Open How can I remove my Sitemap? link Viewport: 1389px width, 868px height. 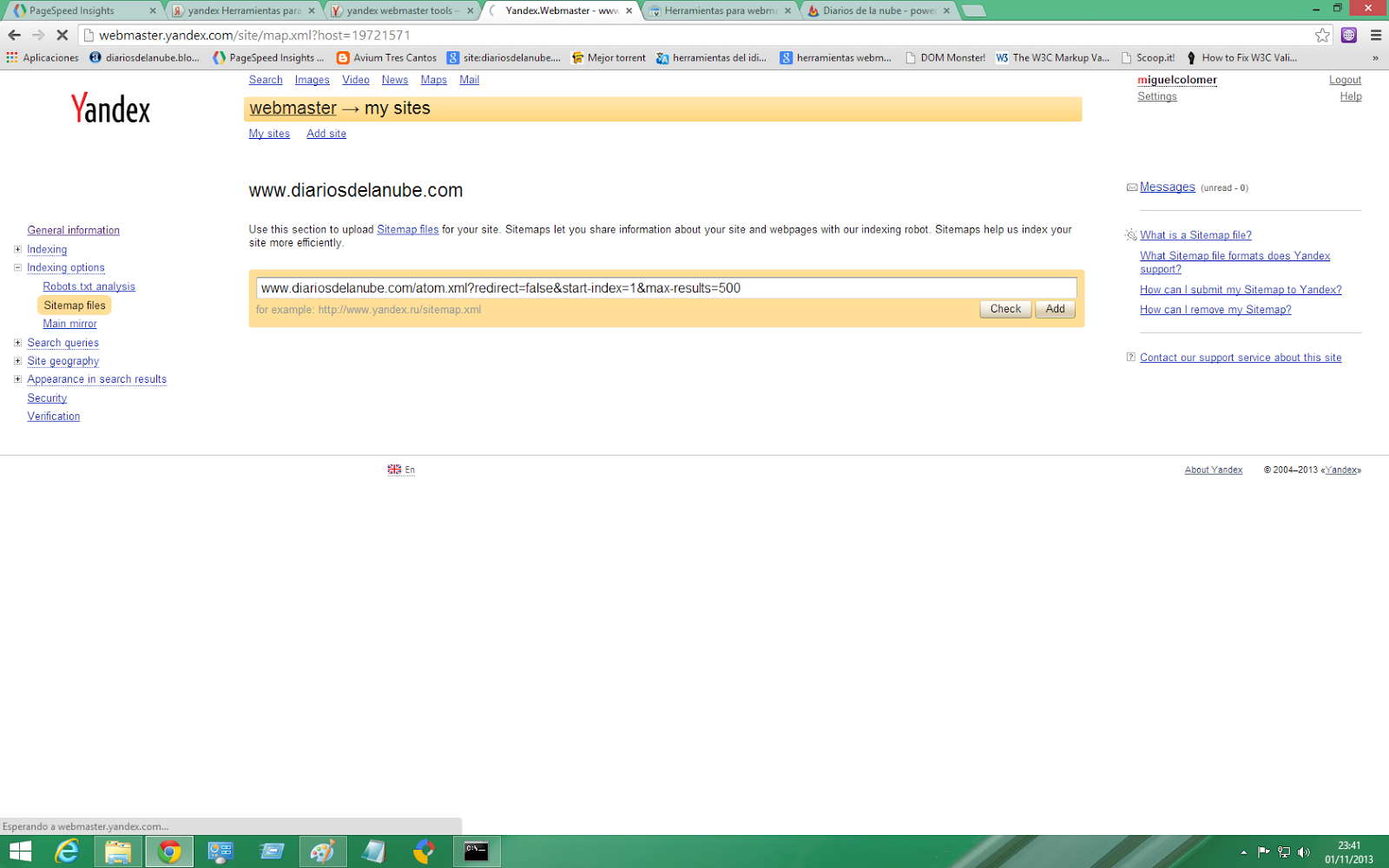[1215, 310]
